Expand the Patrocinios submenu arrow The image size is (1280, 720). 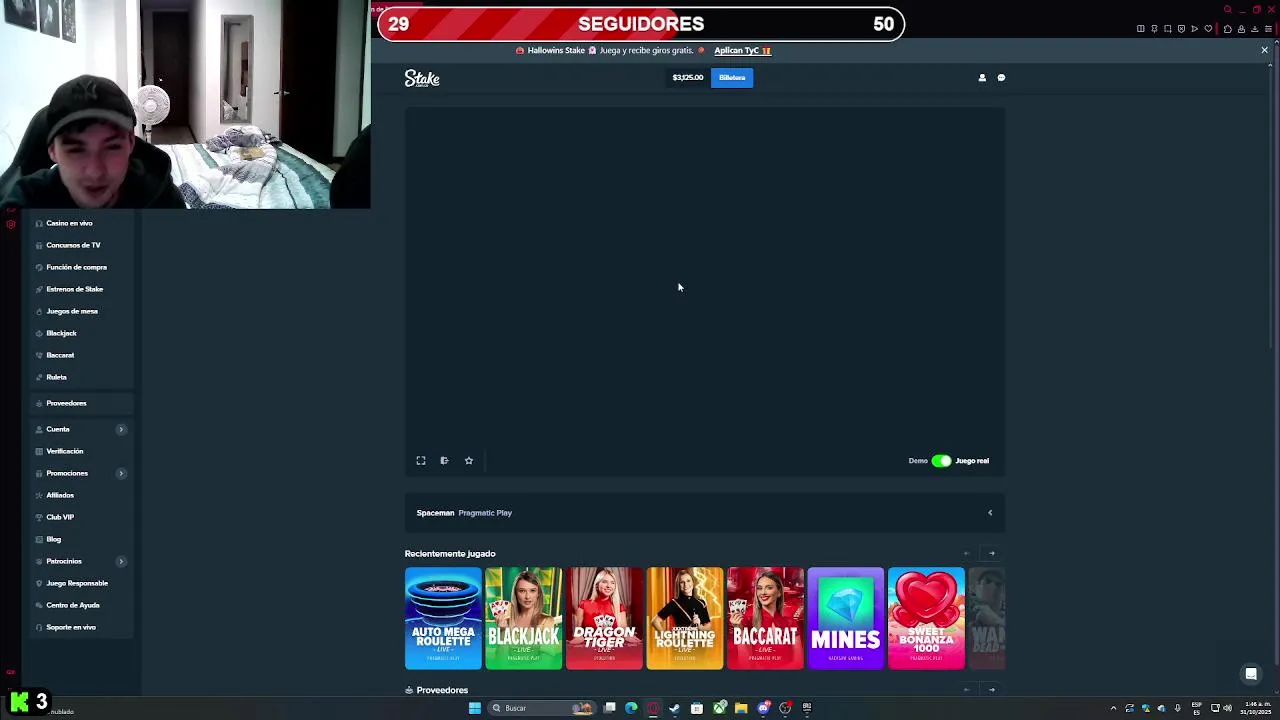click(121, 561)
